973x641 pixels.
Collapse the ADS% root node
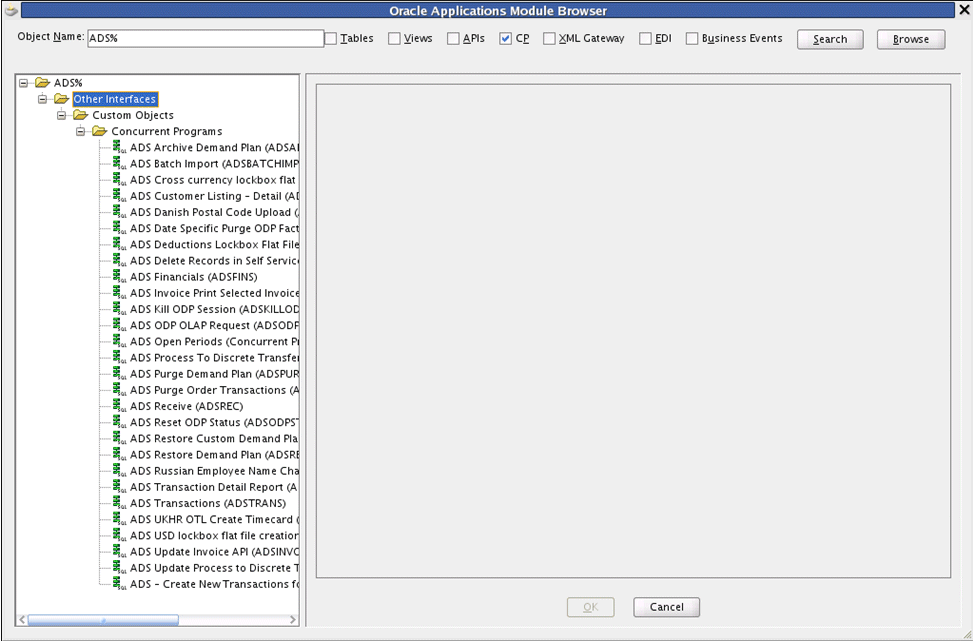coord(24,83)
